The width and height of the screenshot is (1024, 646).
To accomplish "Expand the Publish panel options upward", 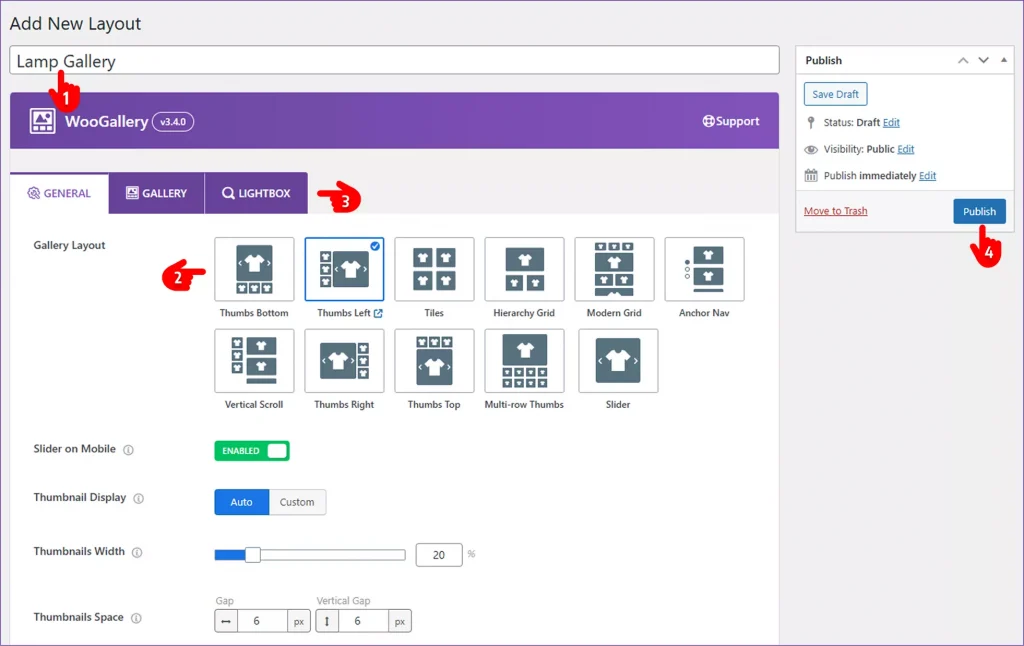I will 963,60.
